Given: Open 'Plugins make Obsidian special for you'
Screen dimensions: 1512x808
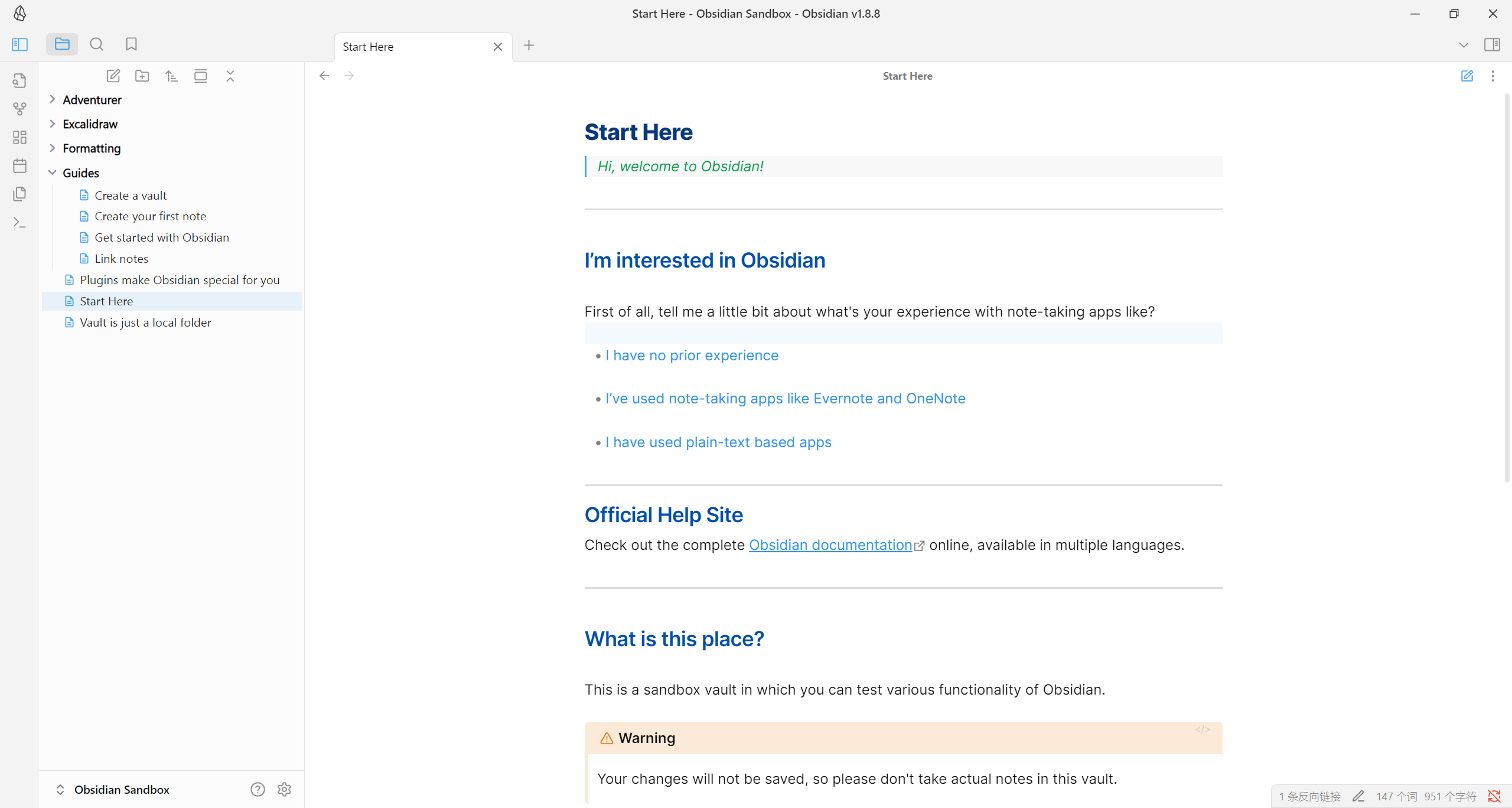Looking at the screenshot, I should point(180,280).
